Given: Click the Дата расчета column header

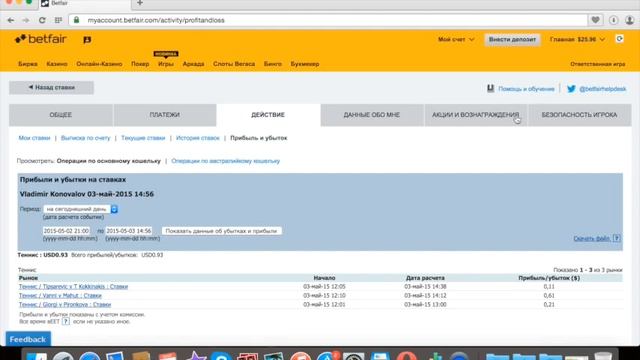Looking at the screenshot, I should pyautogui.click(x=425, y=278).
